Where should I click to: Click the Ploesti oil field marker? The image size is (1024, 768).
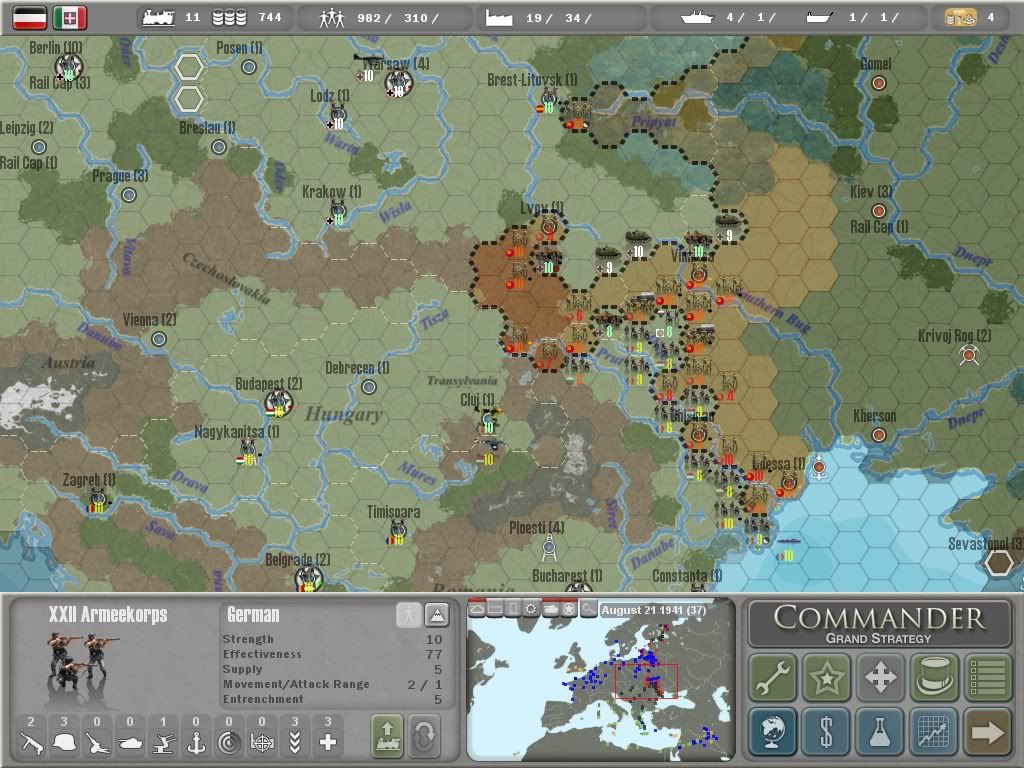coord(549,547)
